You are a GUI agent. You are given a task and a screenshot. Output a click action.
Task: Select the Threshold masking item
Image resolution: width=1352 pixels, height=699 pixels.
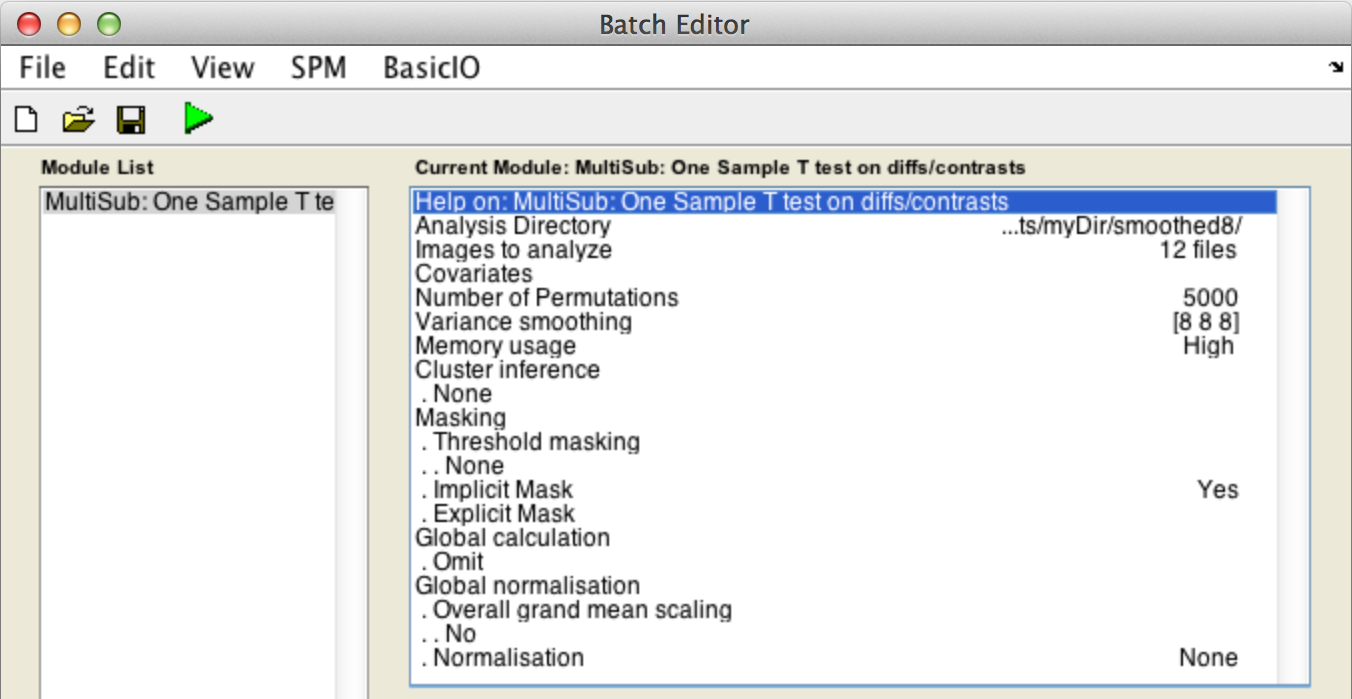click(x=845, y=442)
